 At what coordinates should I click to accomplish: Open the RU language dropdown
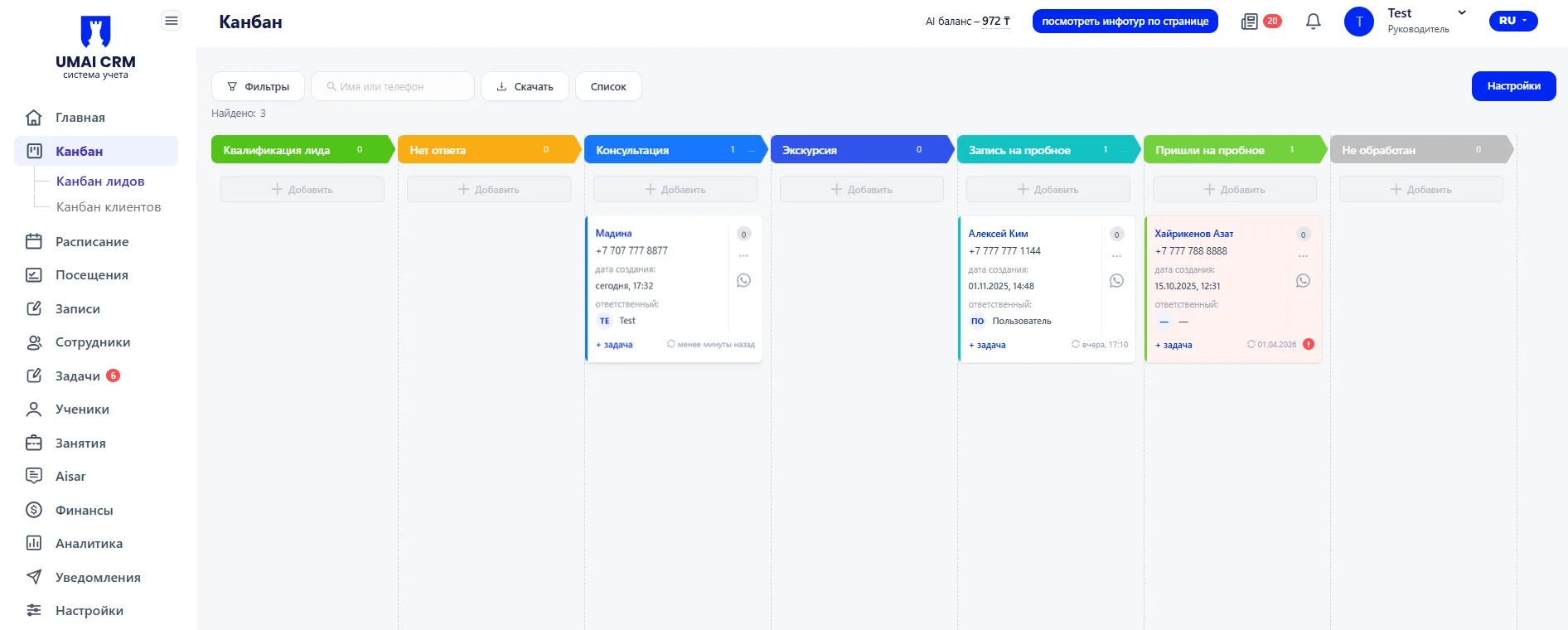1512,21
